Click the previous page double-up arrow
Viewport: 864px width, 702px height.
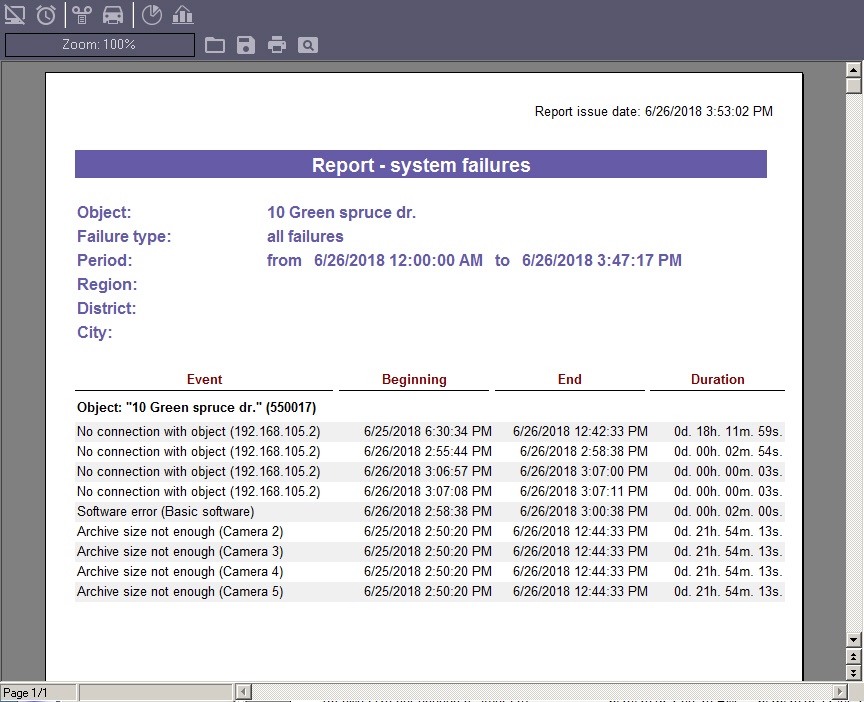[853, 656]
